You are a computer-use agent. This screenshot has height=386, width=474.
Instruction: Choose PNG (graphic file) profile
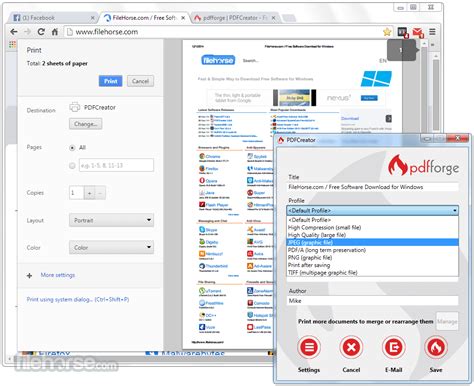click(x=372, y=257)
